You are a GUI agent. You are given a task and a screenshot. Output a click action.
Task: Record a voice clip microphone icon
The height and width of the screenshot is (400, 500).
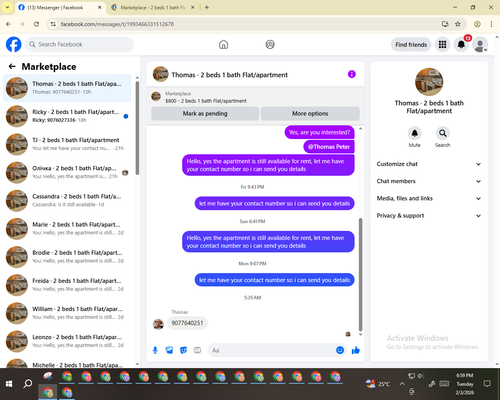[155, 350]
